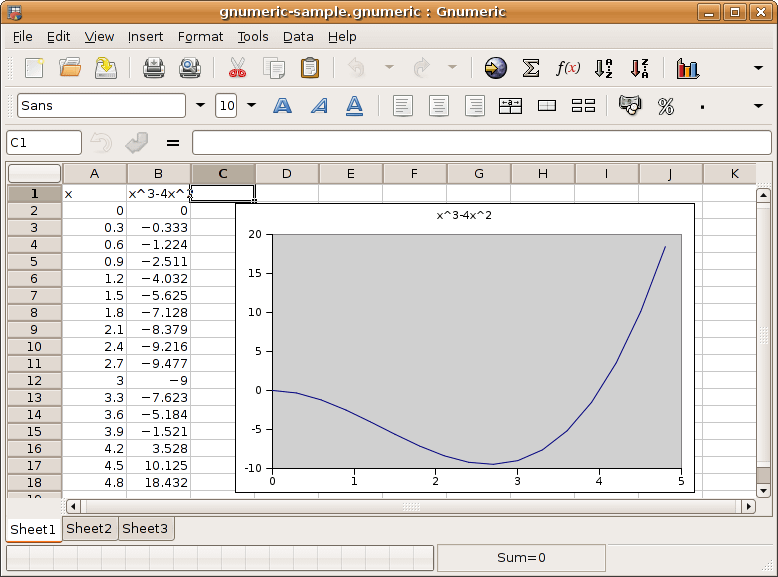This screenshot has width=778, height=577.
Task: Insert a chart with graph icon
Action: click(687, 68)
